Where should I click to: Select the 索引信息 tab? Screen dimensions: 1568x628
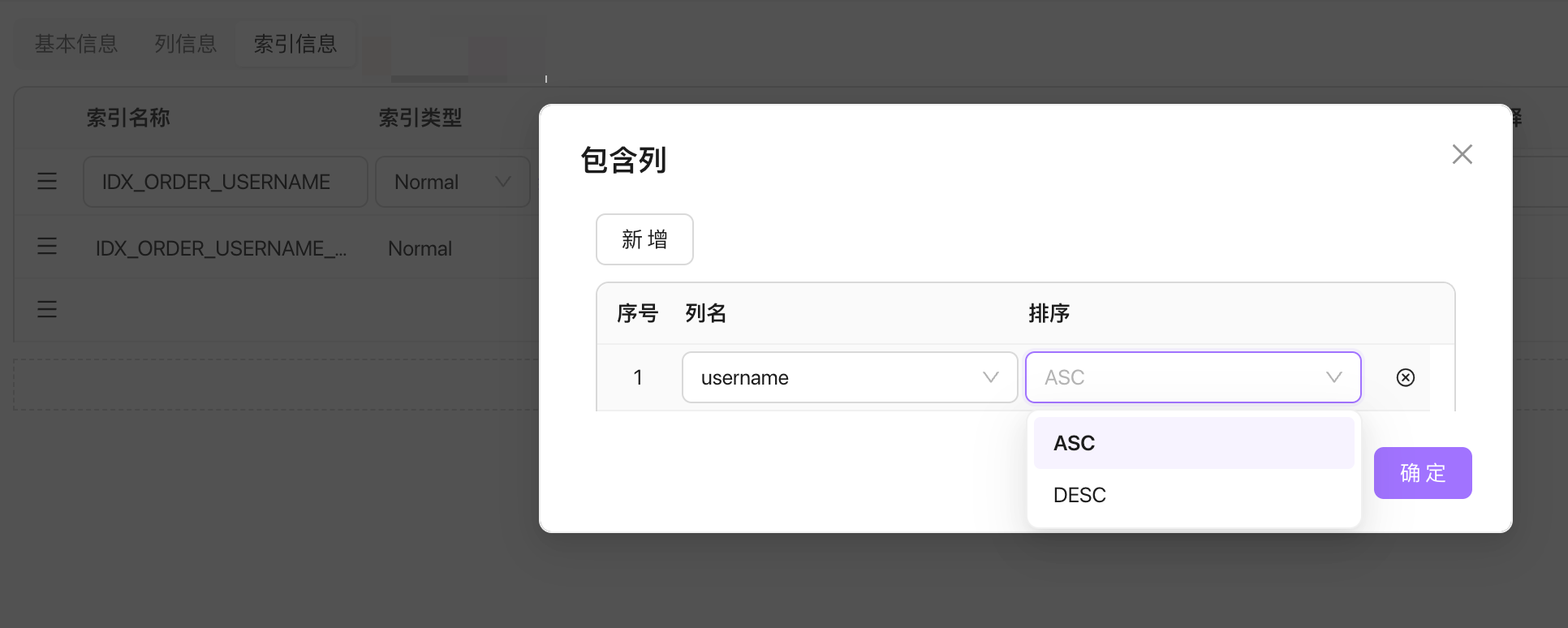[295, 44]
